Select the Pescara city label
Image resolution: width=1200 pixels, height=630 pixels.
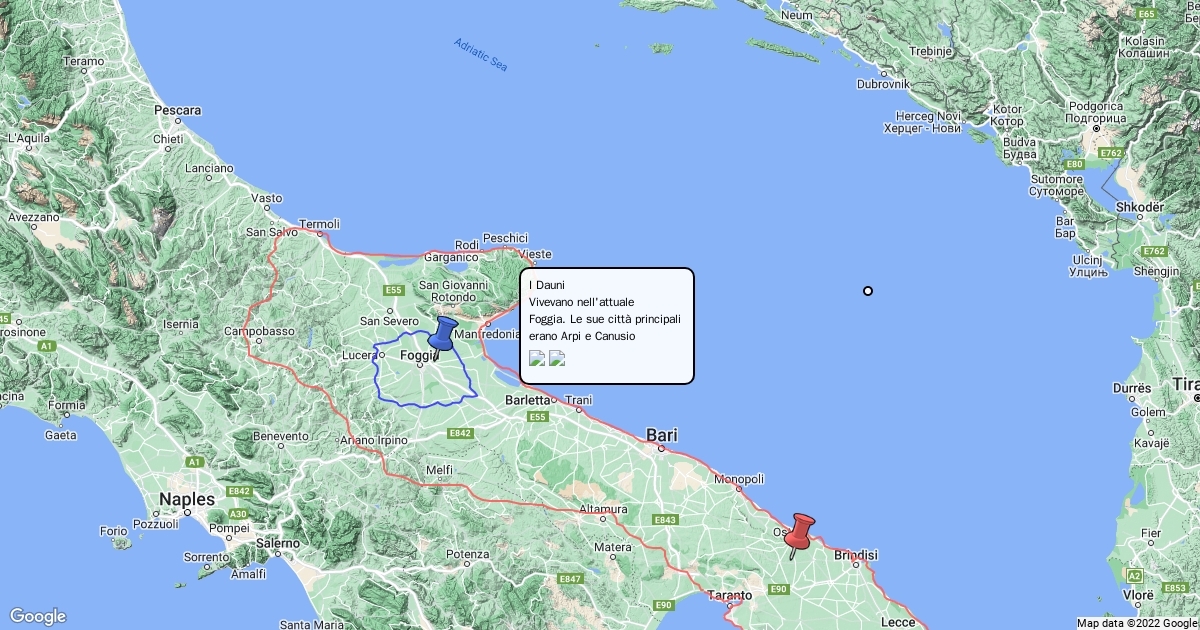point(178,109)
